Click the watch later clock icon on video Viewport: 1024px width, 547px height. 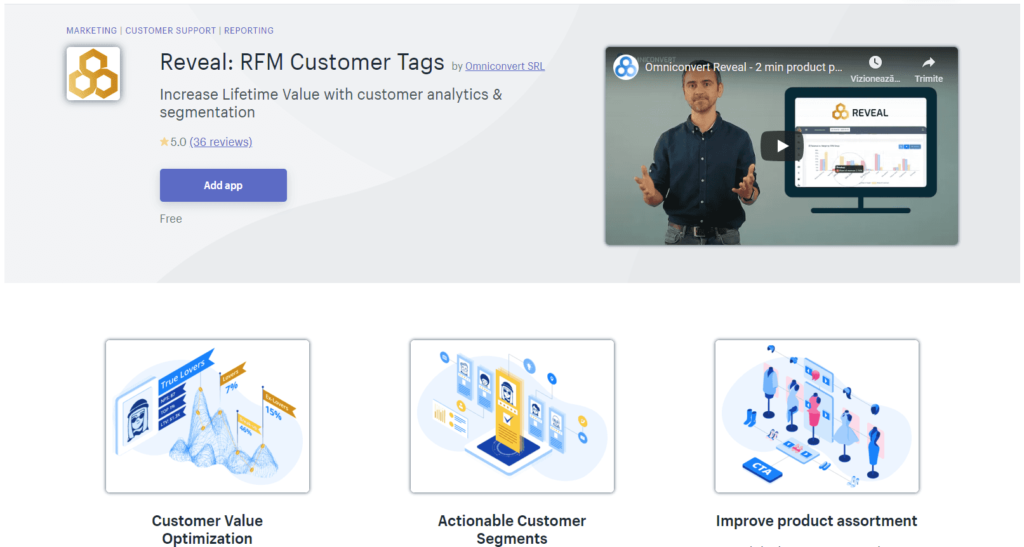pyautogui.click(x=875, y=63)
